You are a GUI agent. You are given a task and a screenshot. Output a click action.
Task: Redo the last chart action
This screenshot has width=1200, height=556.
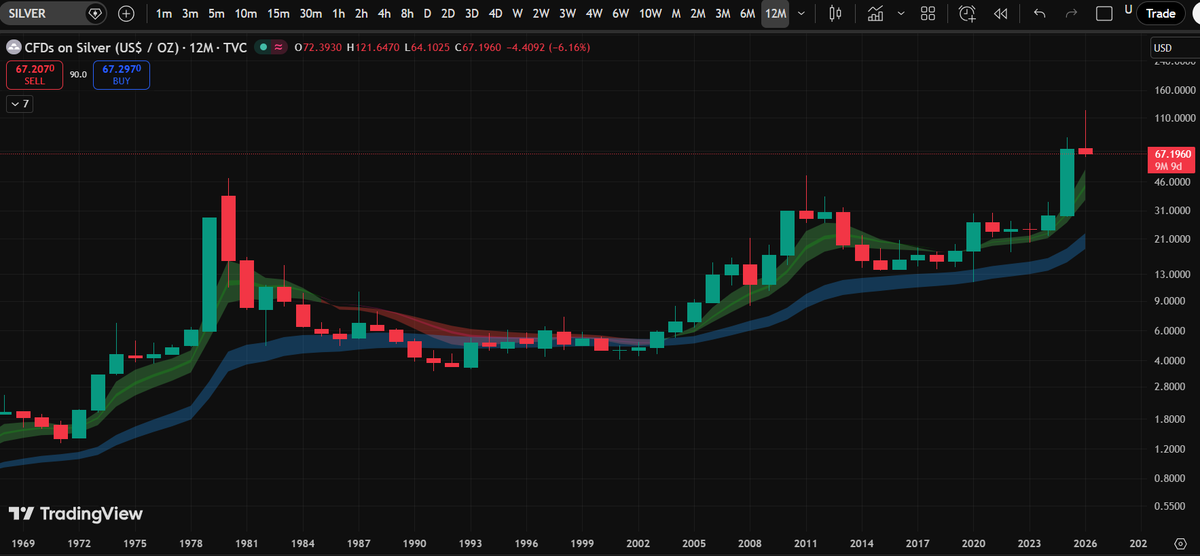pyautogui.click(x=1072, y=14)
